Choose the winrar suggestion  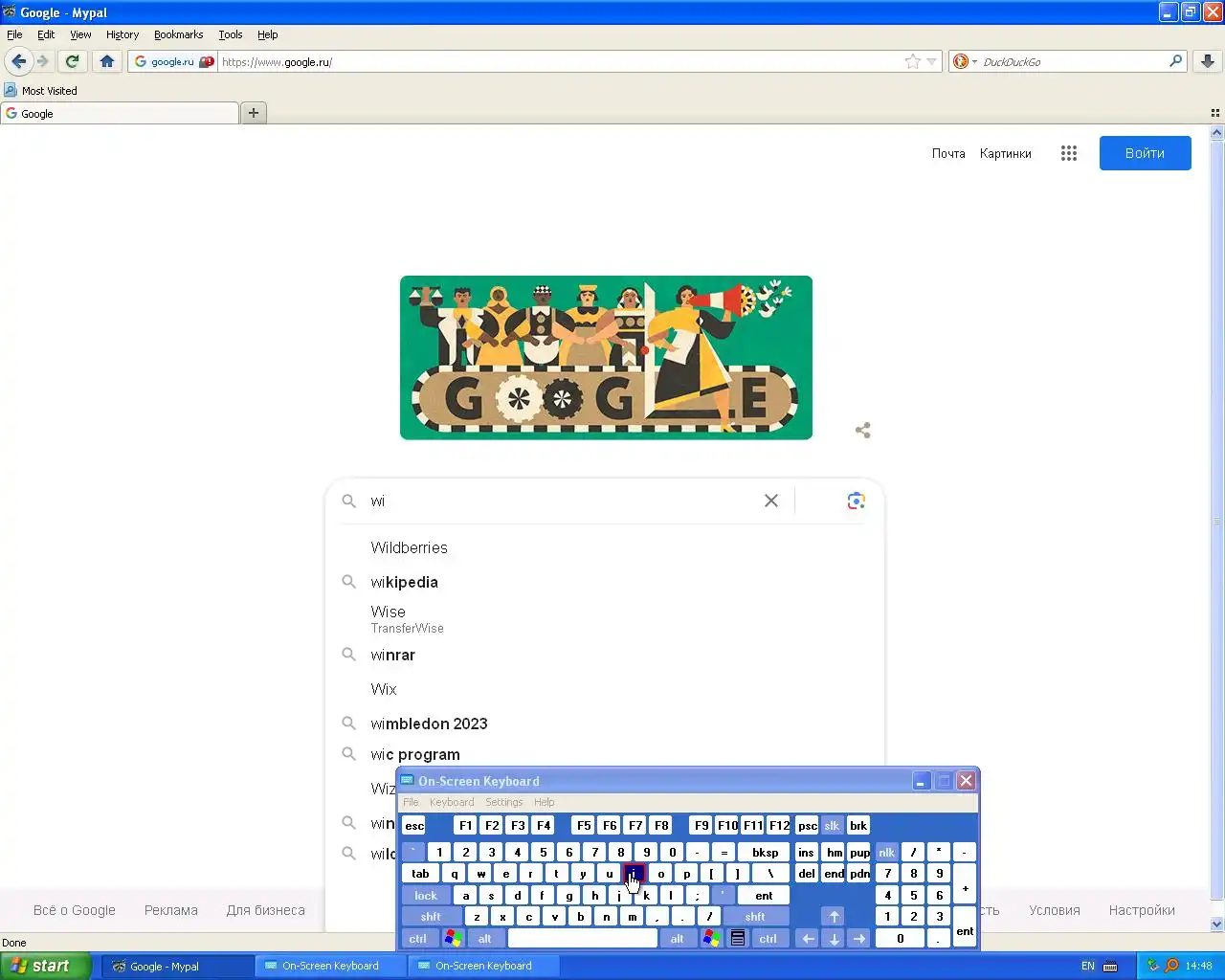click(605, 655)
